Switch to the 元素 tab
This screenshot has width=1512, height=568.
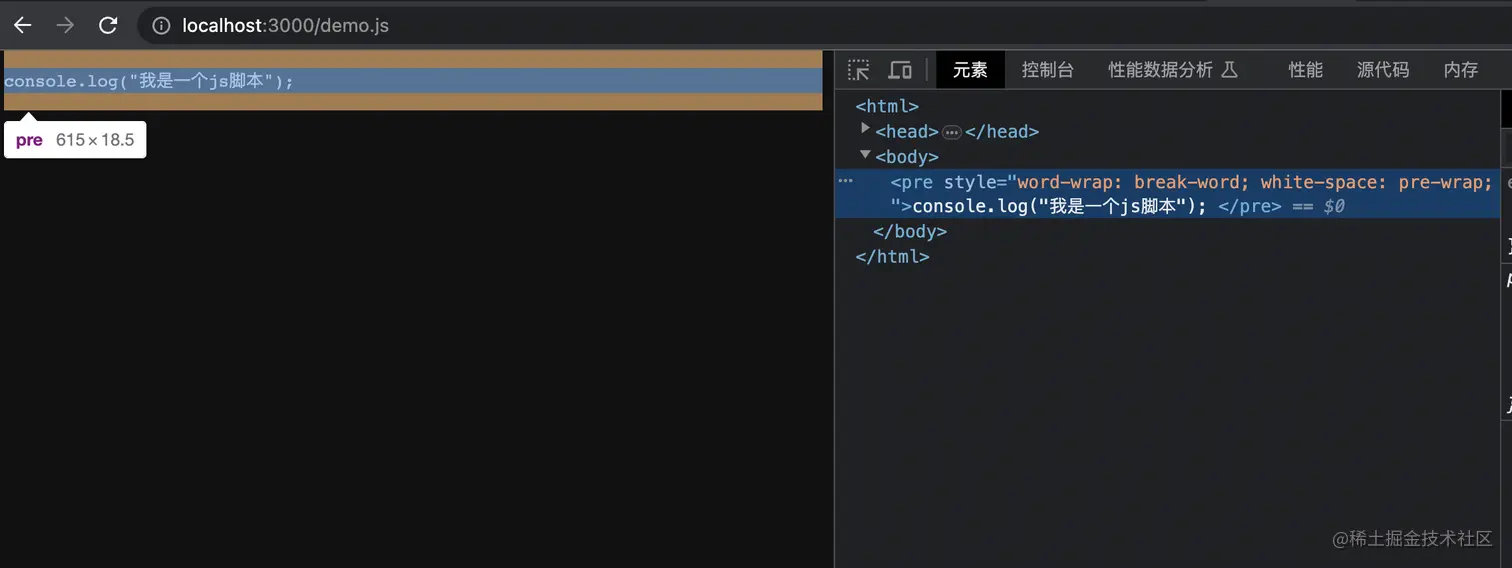(970, 70)
